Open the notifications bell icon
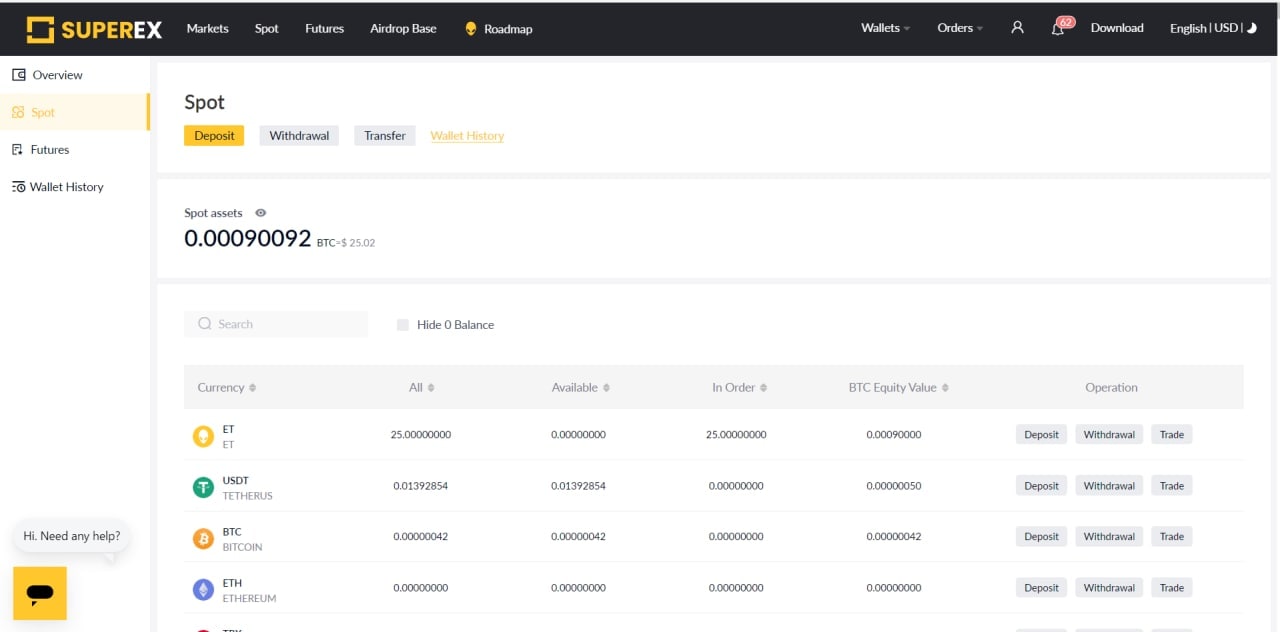This screenshot has height=632, width=1280. tap(1058, 29)
